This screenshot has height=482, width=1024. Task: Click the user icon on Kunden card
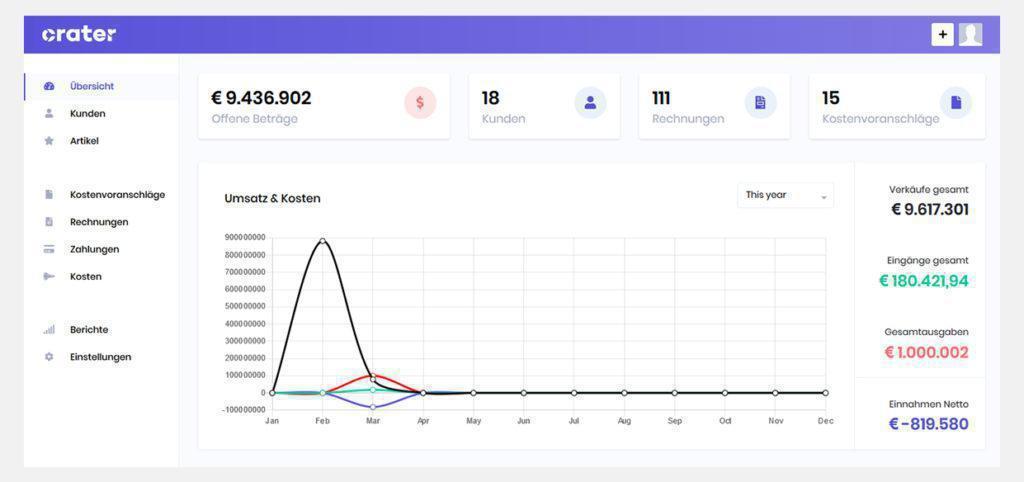click(x=590, y=102)
